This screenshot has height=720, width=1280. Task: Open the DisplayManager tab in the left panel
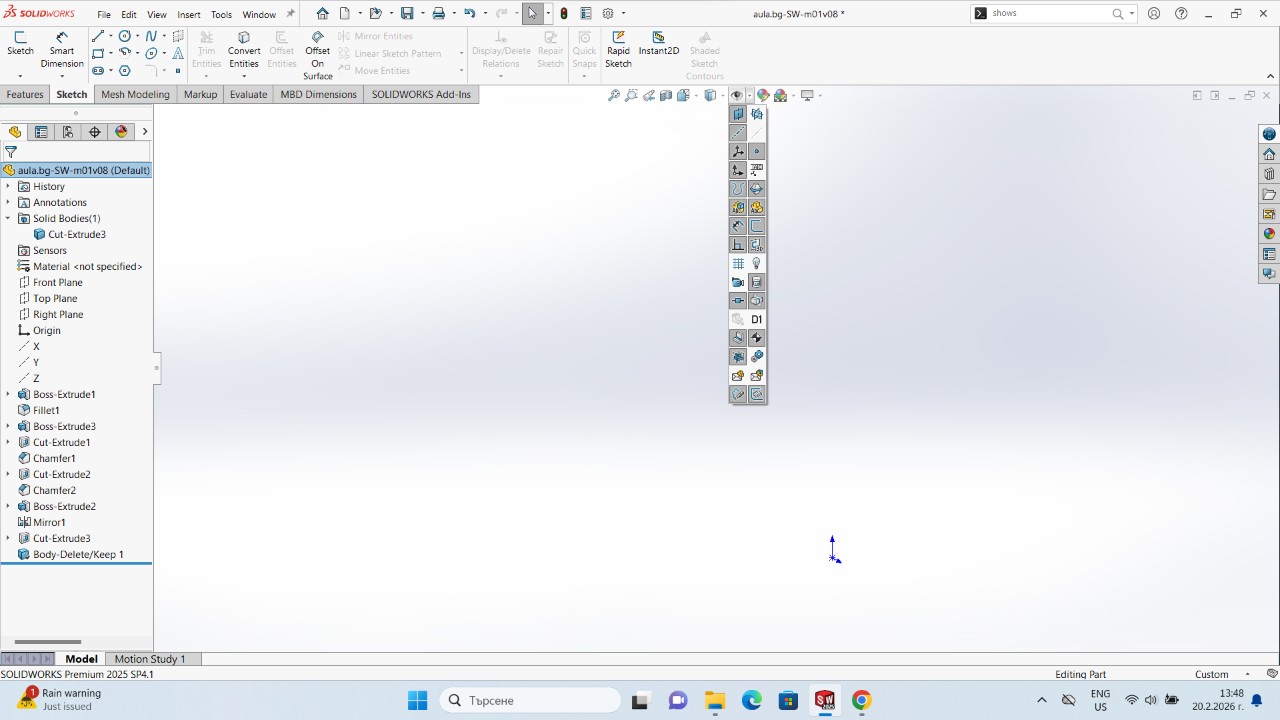[121, 132]
